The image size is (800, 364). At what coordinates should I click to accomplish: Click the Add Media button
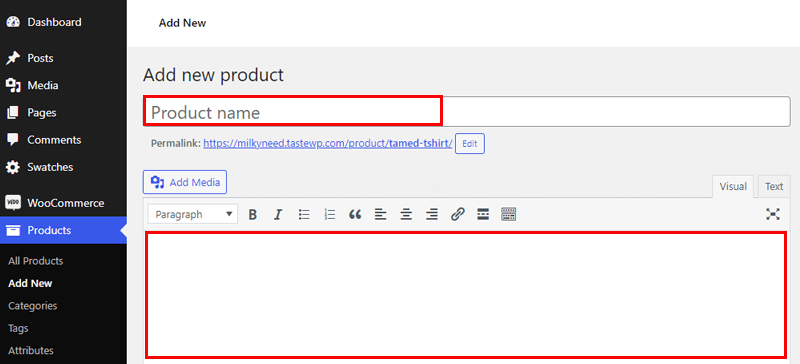(x=185, y=182)
